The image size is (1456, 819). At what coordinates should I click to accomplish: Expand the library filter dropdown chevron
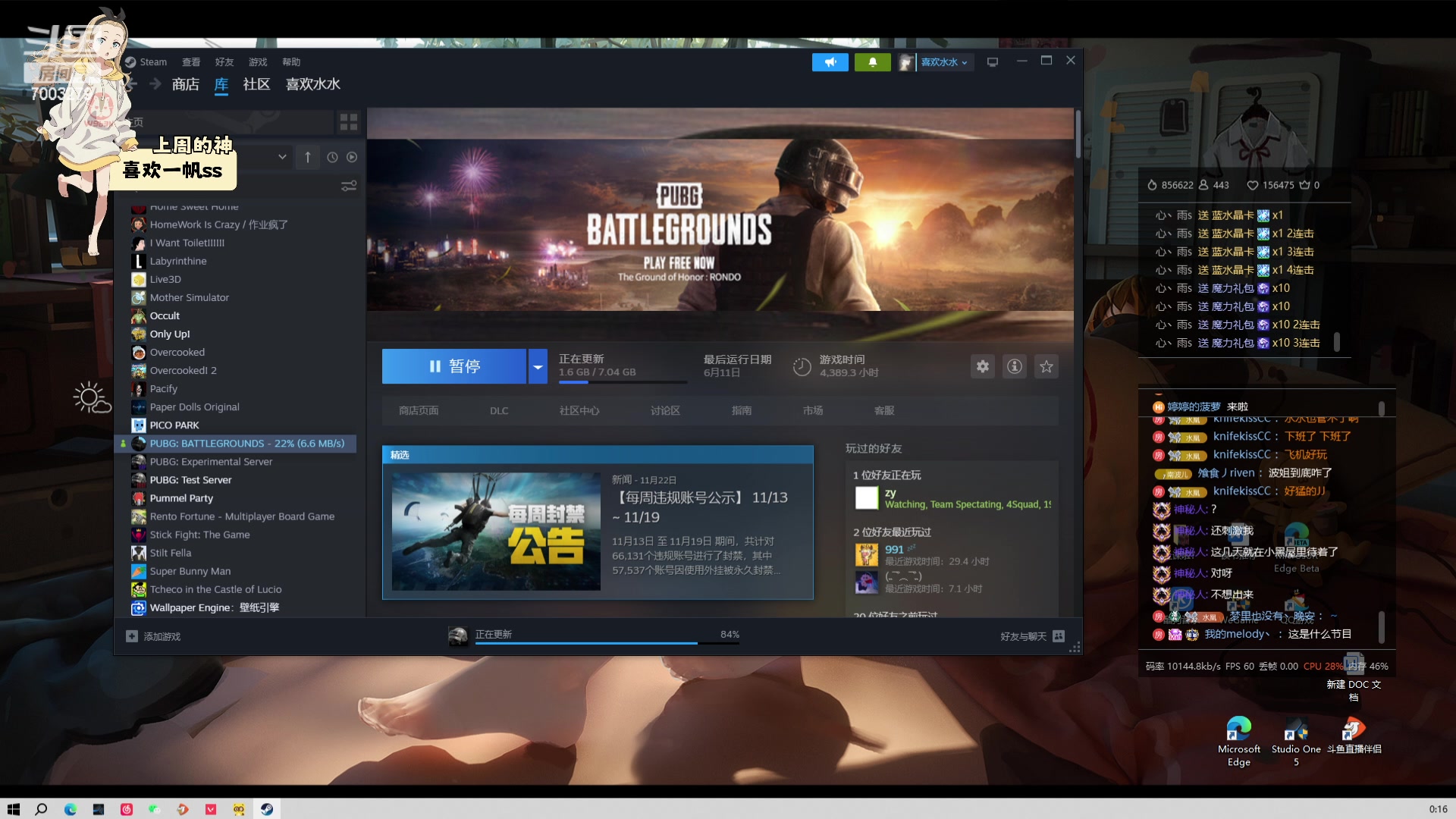pyautogui.click(x=282, y=157)
